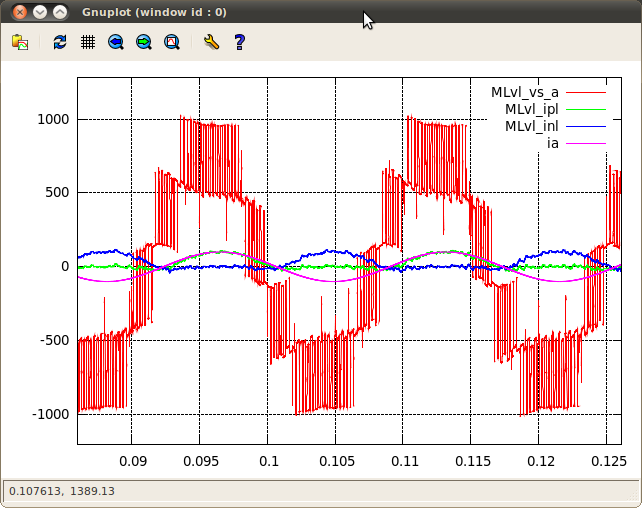The width and height of the screenshot is (642, 508).
Task: Open configuration with the wrench icon
Action: (210, 42)
